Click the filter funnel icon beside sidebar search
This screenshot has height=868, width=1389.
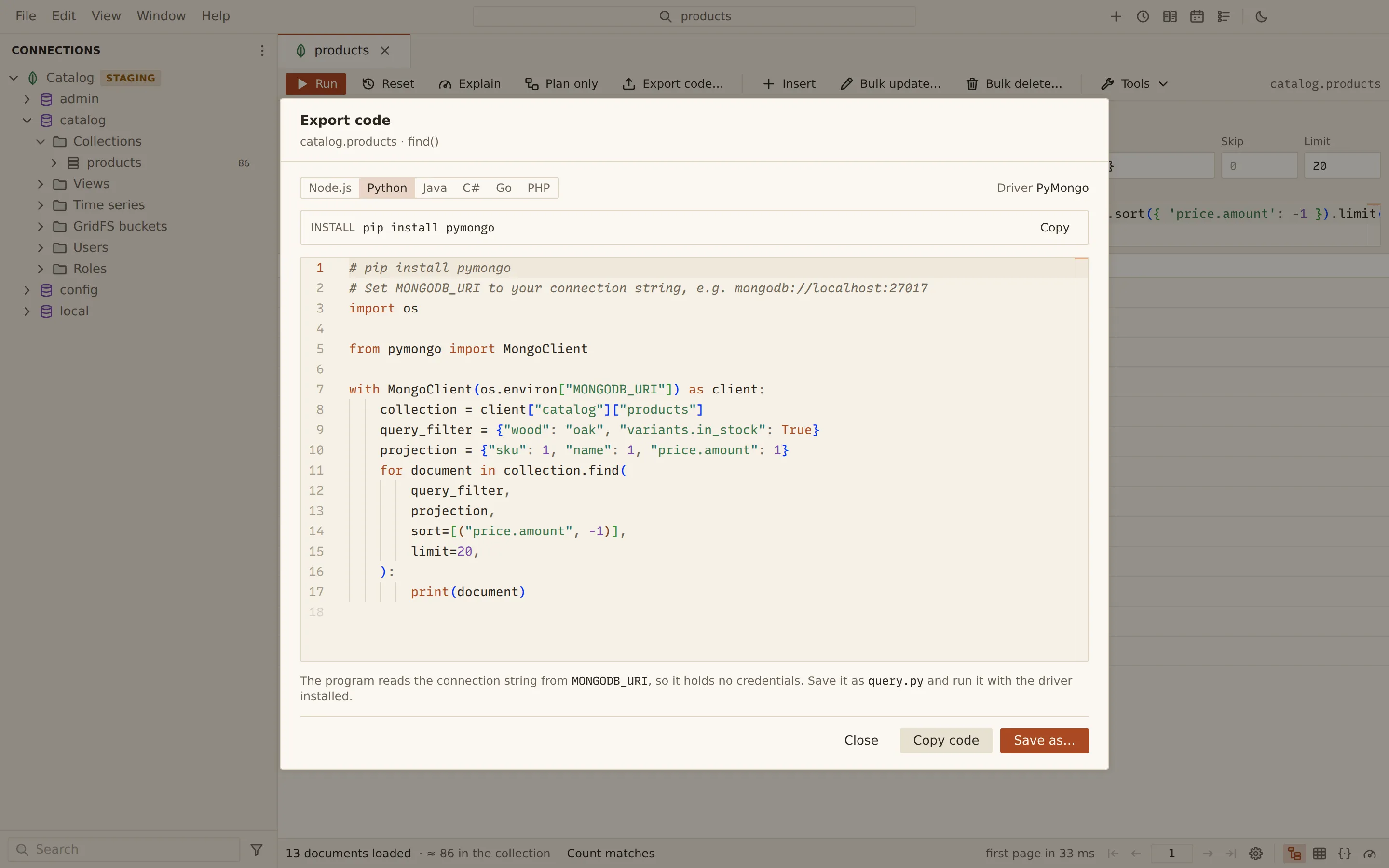[x=257, y=849]
